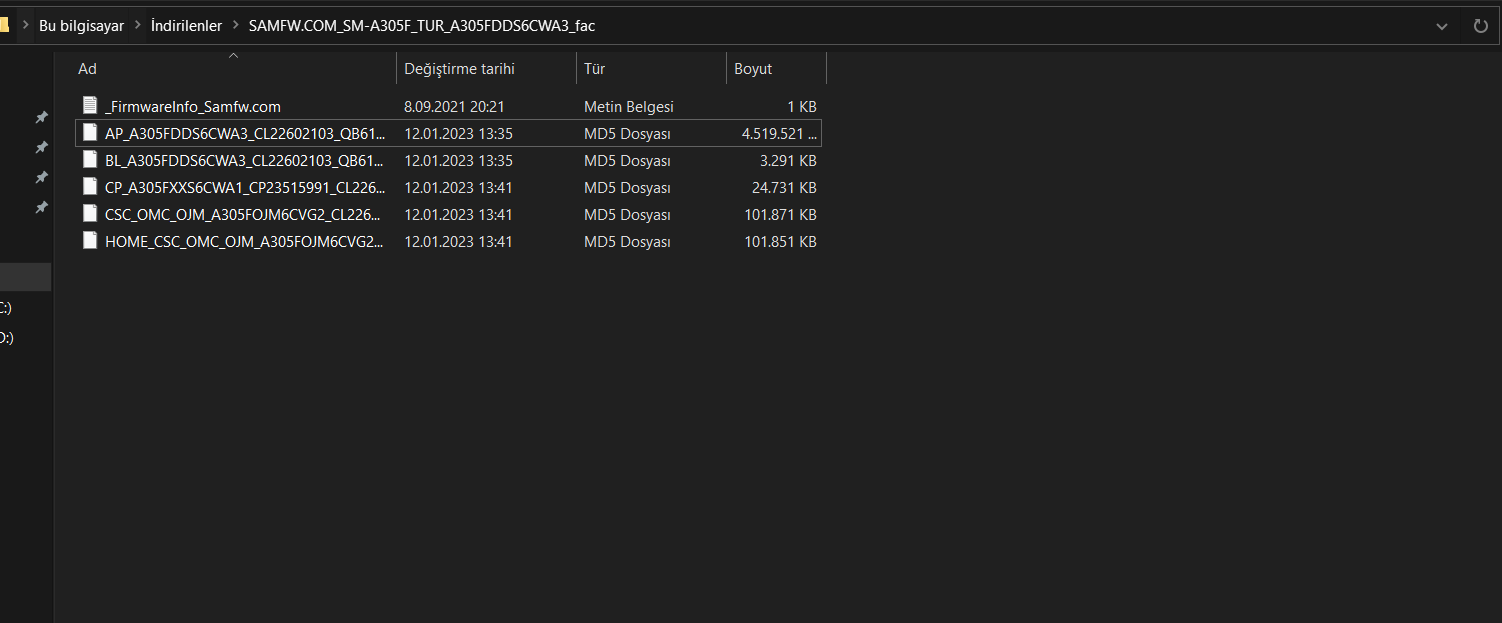This screenshot has height=623, width=1502.
Task: Select the AP_A305FDDS6CWA3_CL22602103 file name
Action: [245, 133]
